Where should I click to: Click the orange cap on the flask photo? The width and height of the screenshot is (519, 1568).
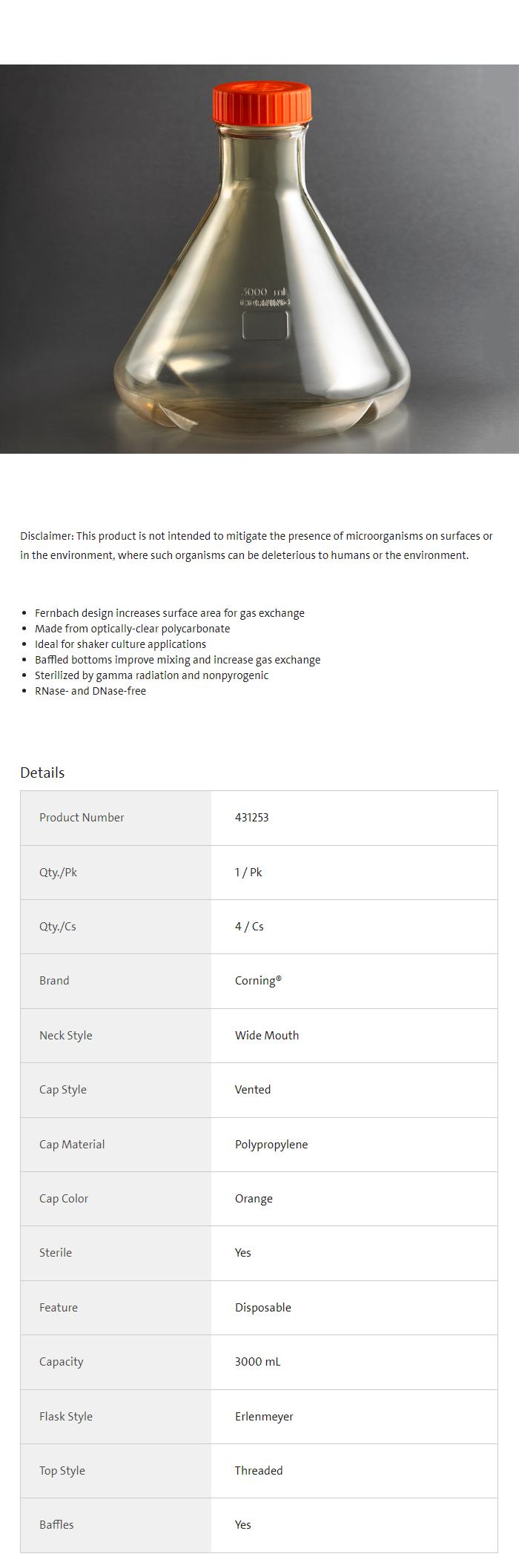click(x=262, y=102)
